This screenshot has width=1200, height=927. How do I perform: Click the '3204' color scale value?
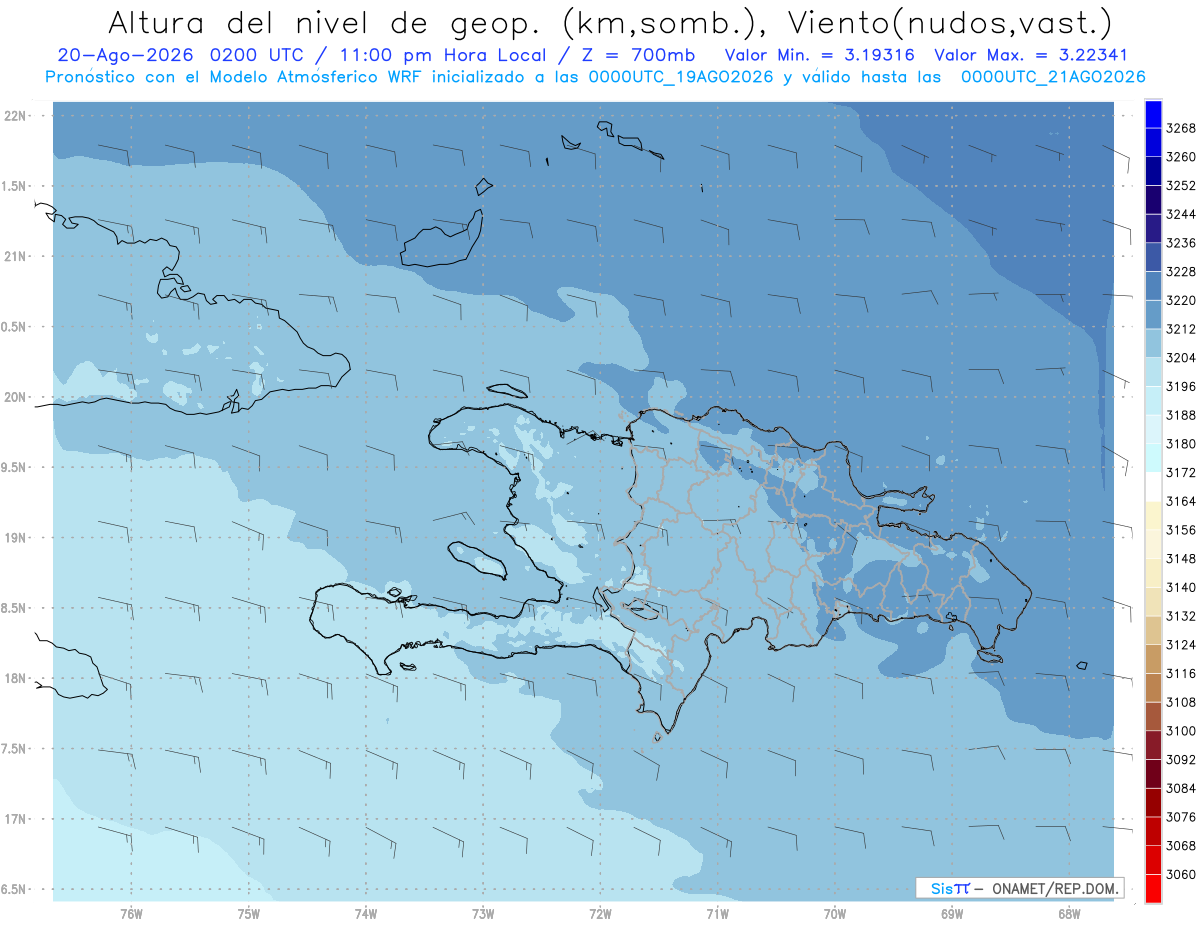point(1181,358)
